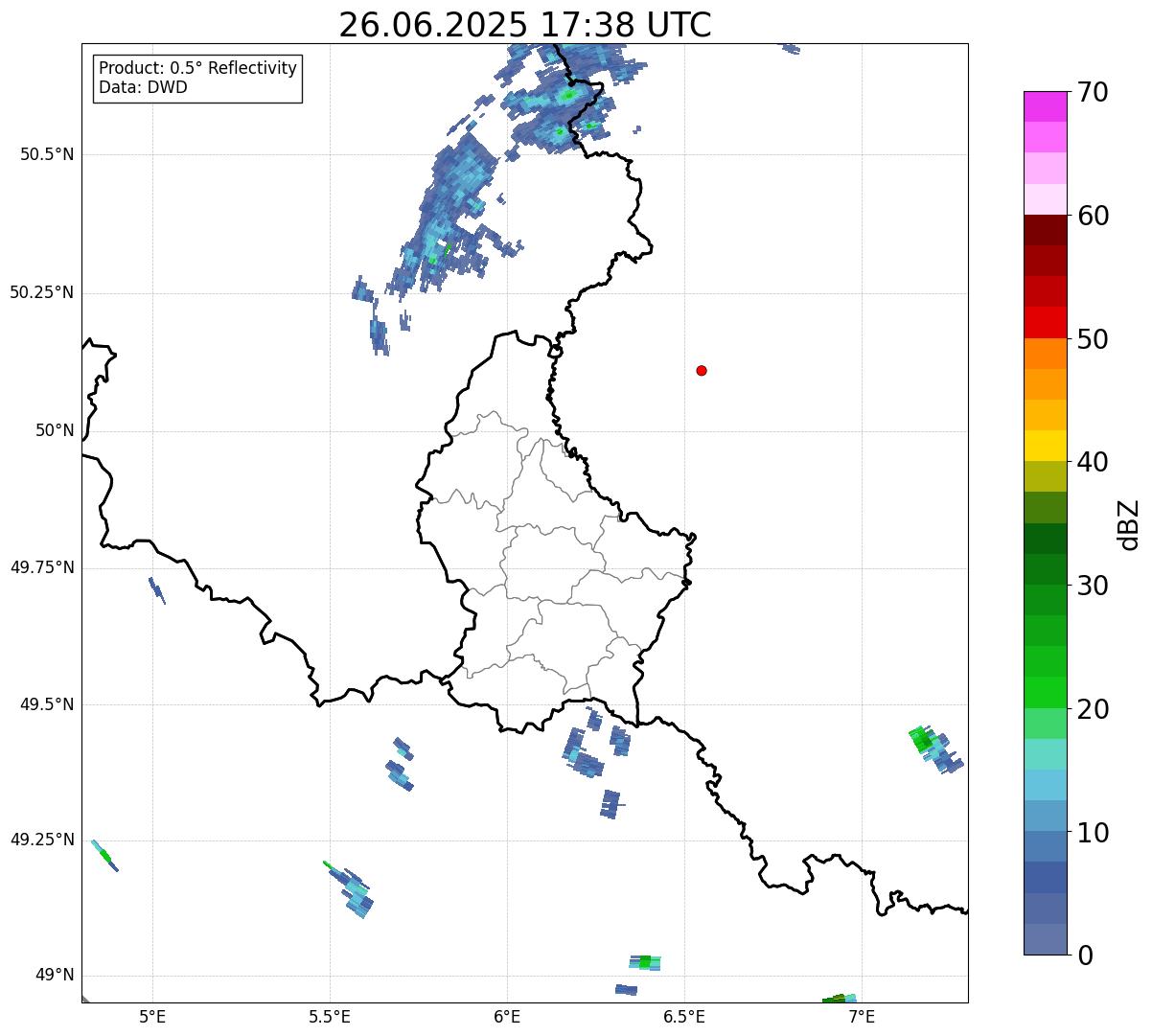
Task: Click the 5.5°E longitude label
Action: click(330, 1016)
